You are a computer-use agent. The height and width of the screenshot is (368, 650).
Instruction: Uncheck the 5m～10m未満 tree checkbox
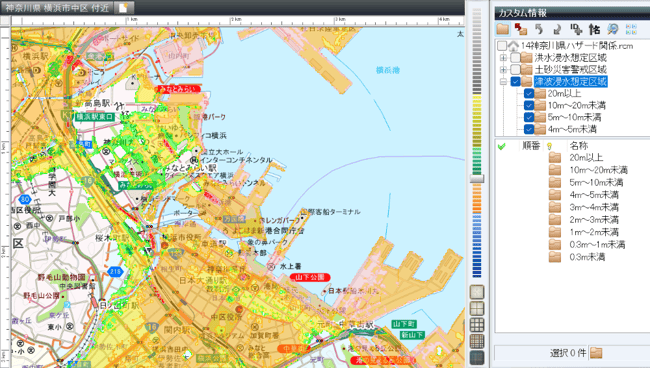coord(529,117)
